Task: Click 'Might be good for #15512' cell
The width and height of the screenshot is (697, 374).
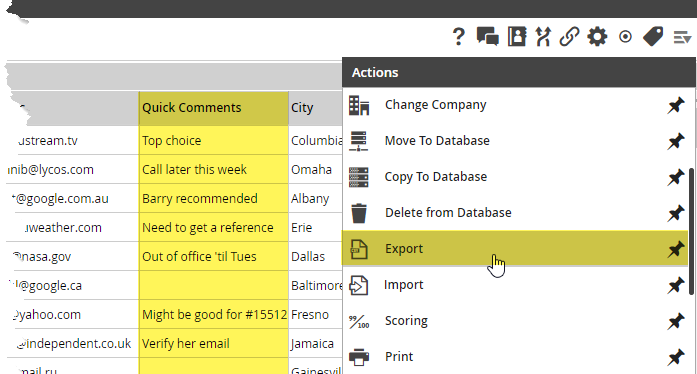Action: [x=213, y=314]
